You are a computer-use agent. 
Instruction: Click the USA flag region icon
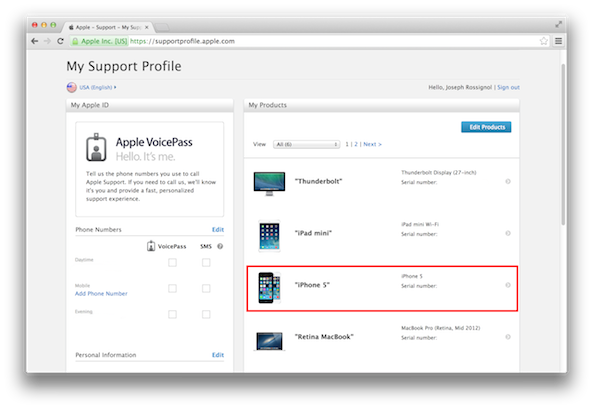coord(71,87)
